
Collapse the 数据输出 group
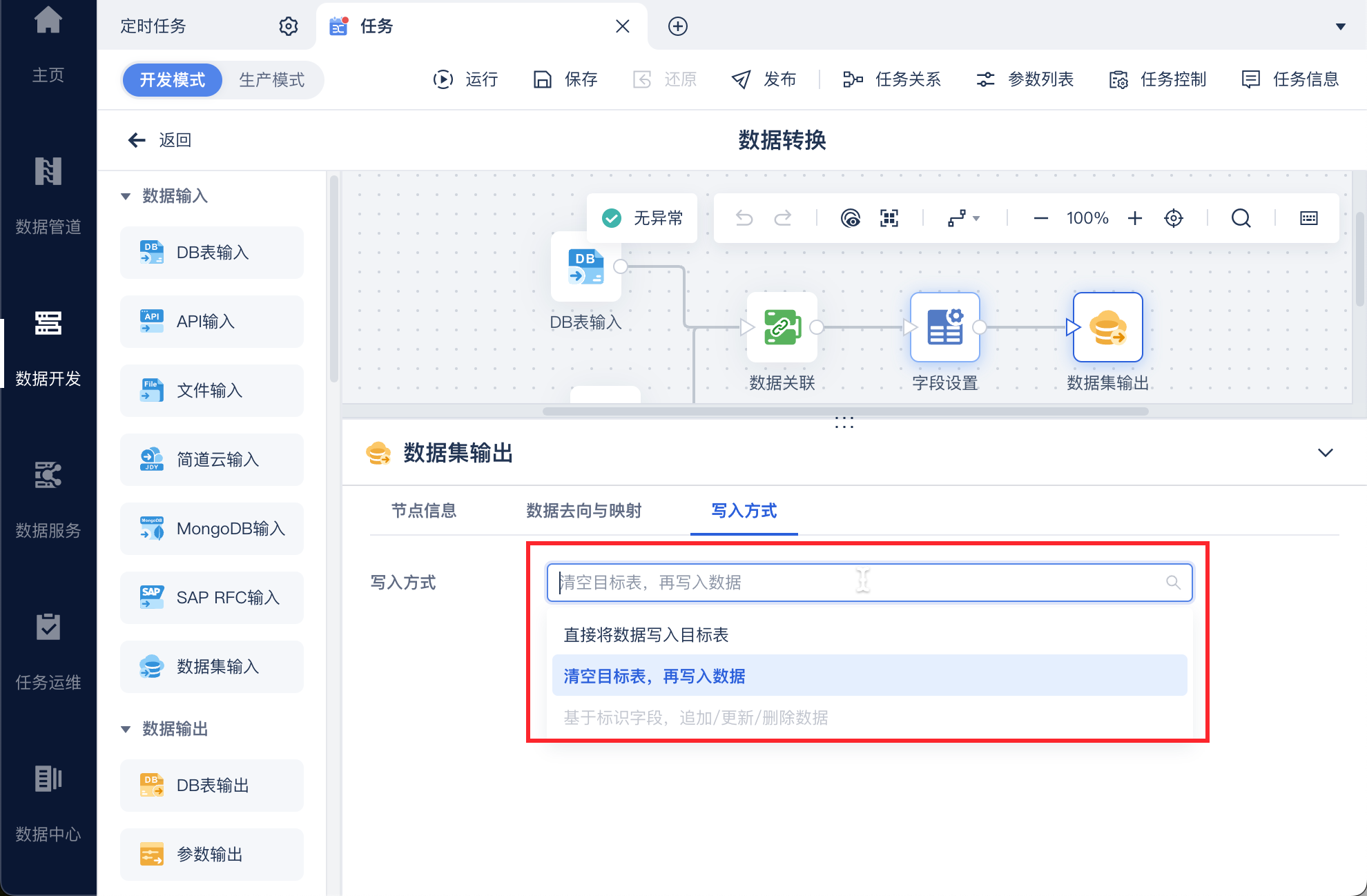coord(126,729)
